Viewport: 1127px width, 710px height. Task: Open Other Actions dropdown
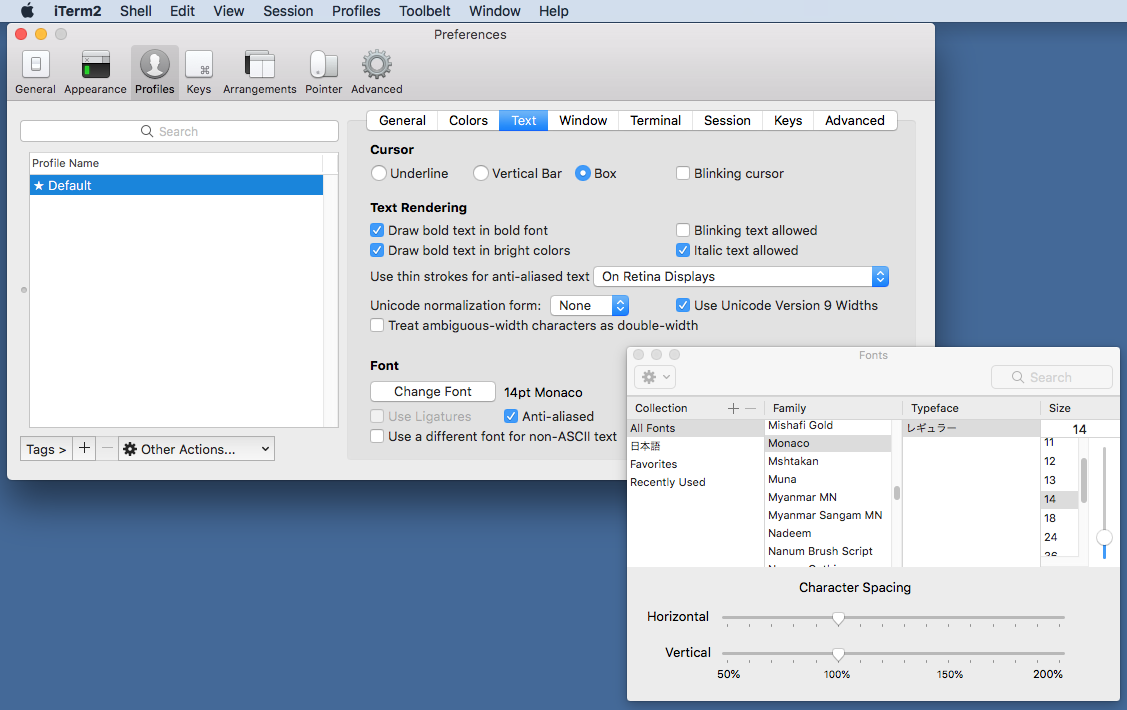(196, 449)
